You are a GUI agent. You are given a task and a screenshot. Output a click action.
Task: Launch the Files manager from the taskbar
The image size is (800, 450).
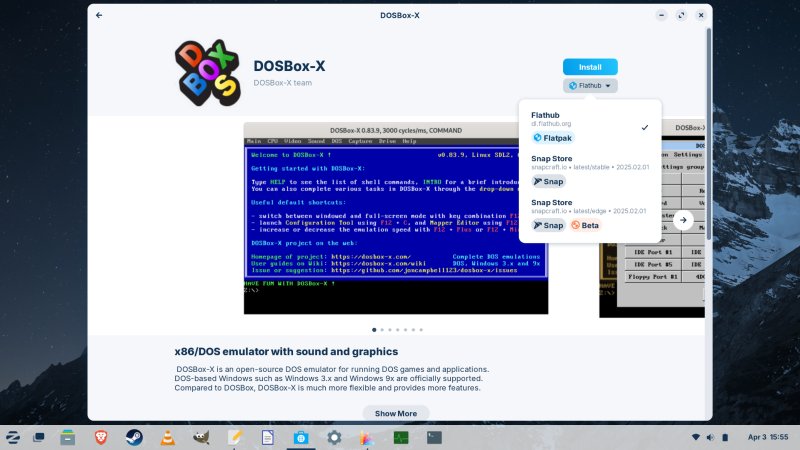click(x=67, y=437)
